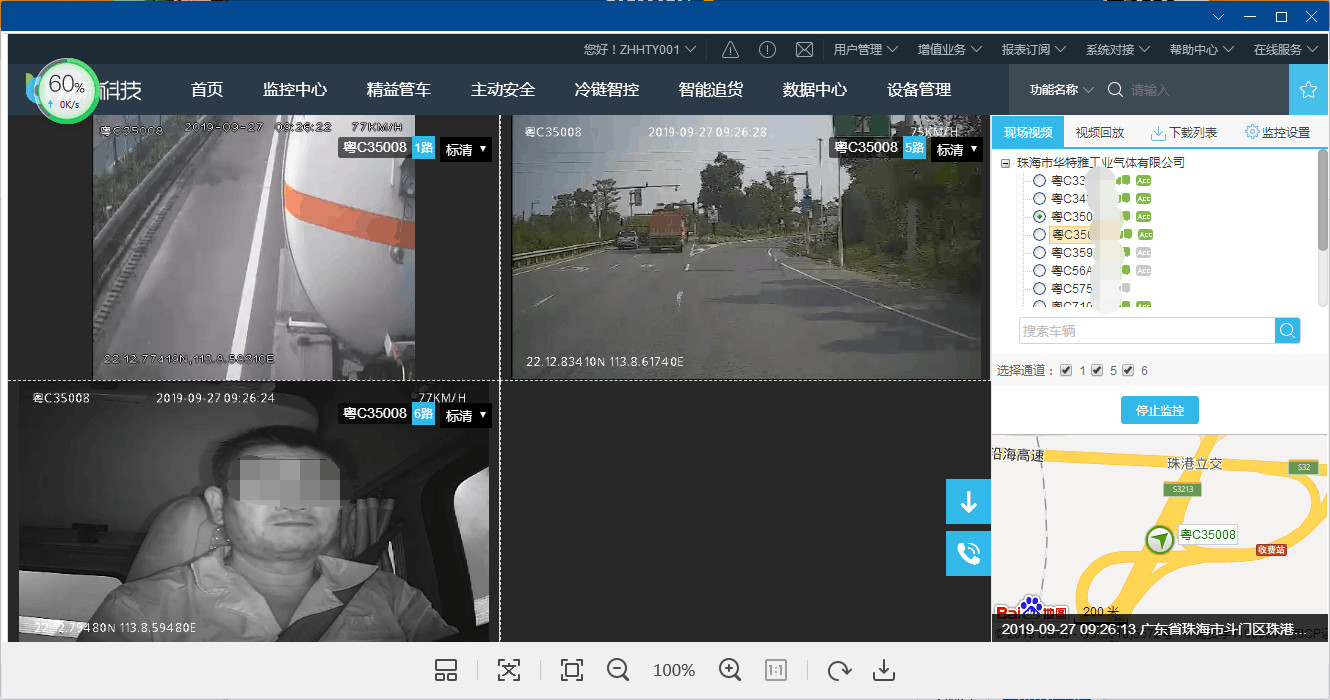1330x700 pixels.
Task: Open 标清 quality dropdown on channel 6路
Action: (466, 416)
